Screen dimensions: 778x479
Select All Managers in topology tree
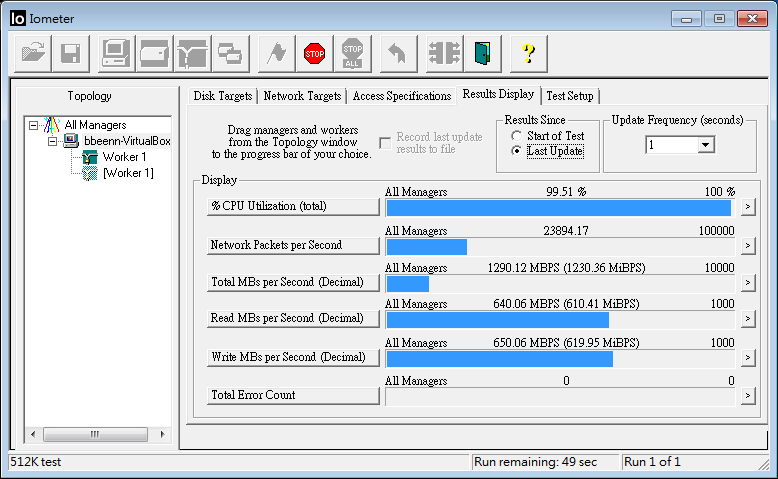[95, 125]
